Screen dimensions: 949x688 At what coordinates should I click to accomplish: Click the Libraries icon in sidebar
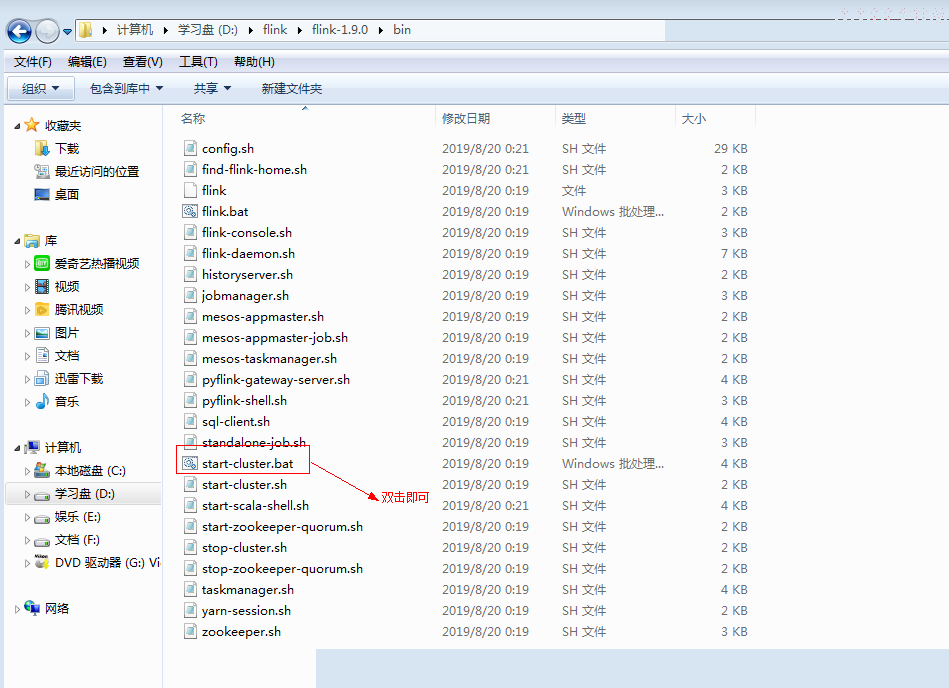point(32,241)
